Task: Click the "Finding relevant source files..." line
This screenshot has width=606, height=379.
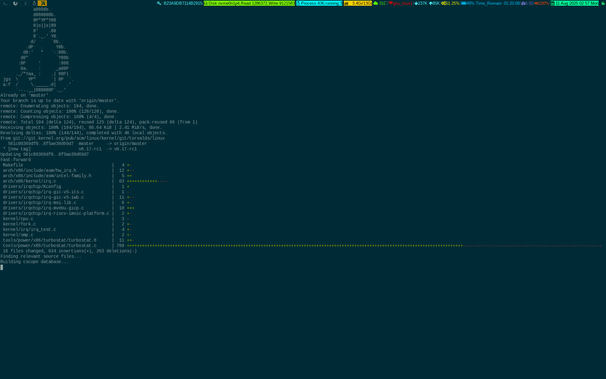Action: (41, 257)
